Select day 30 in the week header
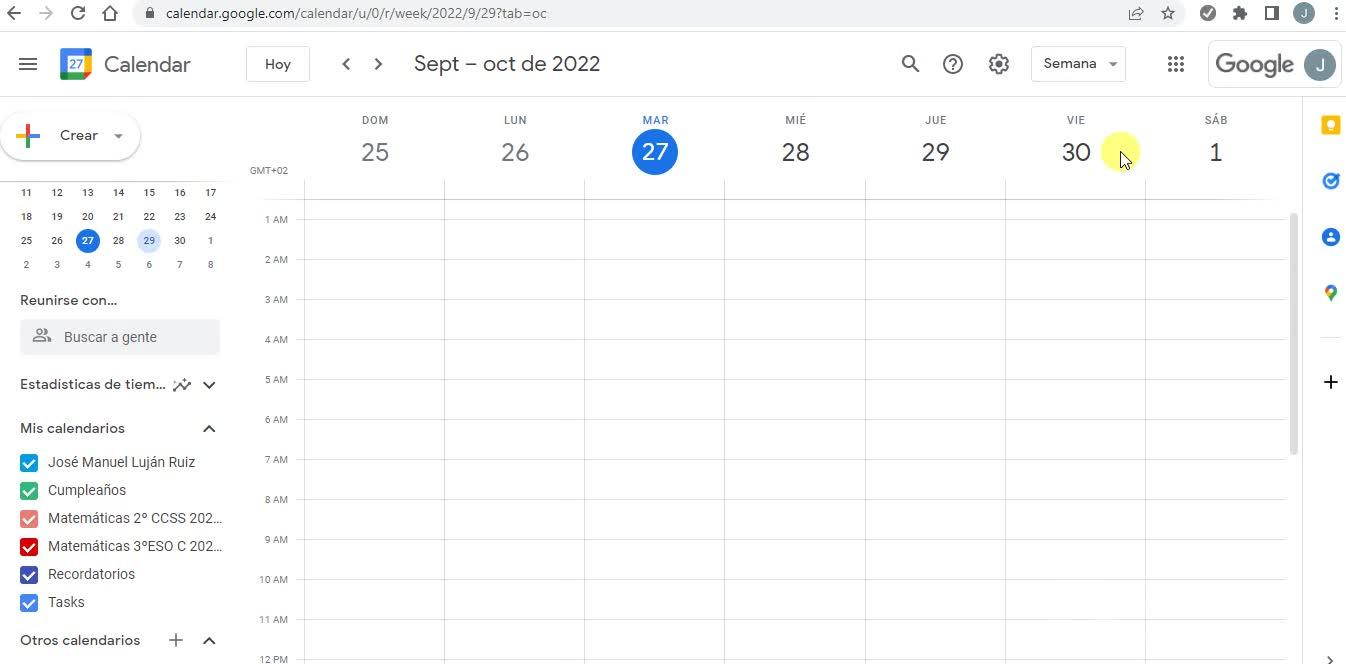 click(1075, 152)
